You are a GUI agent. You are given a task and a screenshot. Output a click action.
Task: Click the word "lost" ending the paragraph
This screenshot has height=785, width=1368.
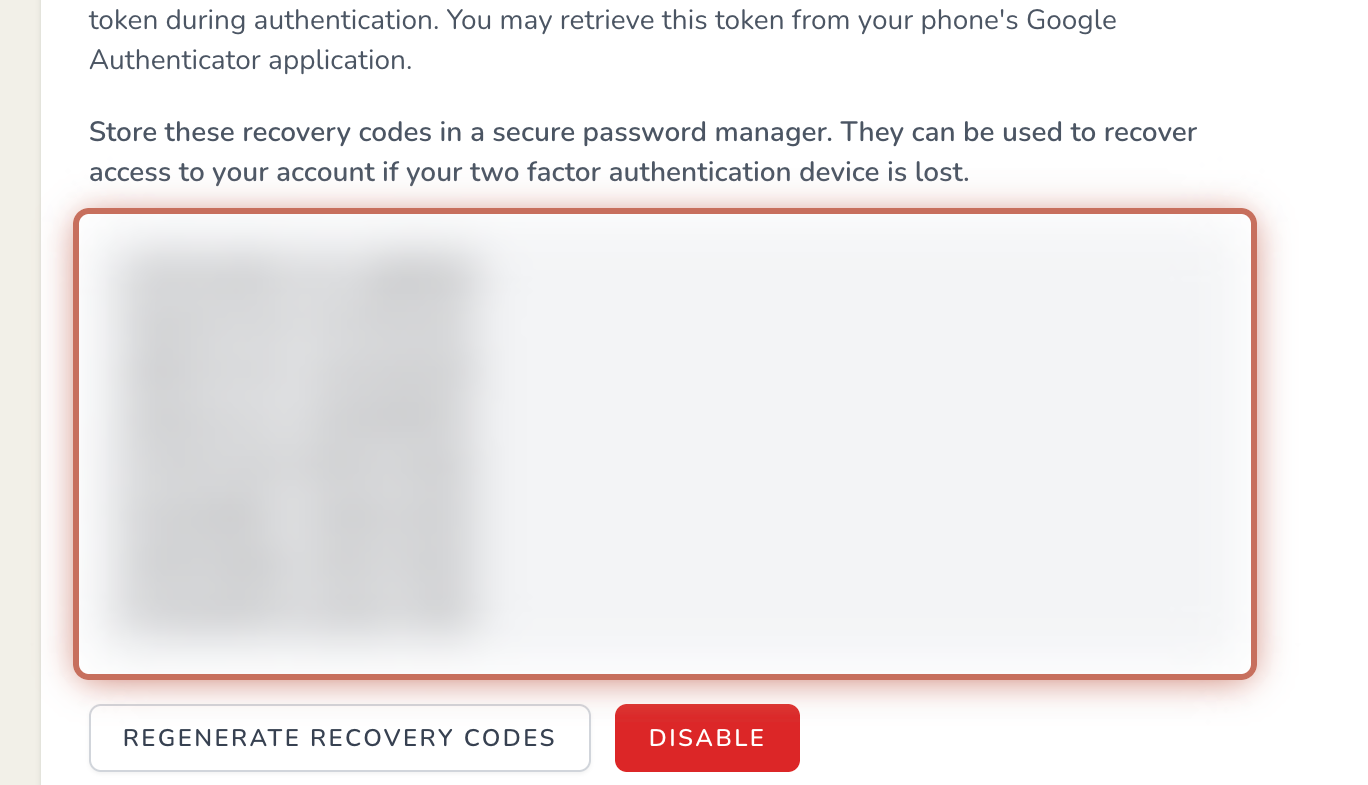click(946, 172)
